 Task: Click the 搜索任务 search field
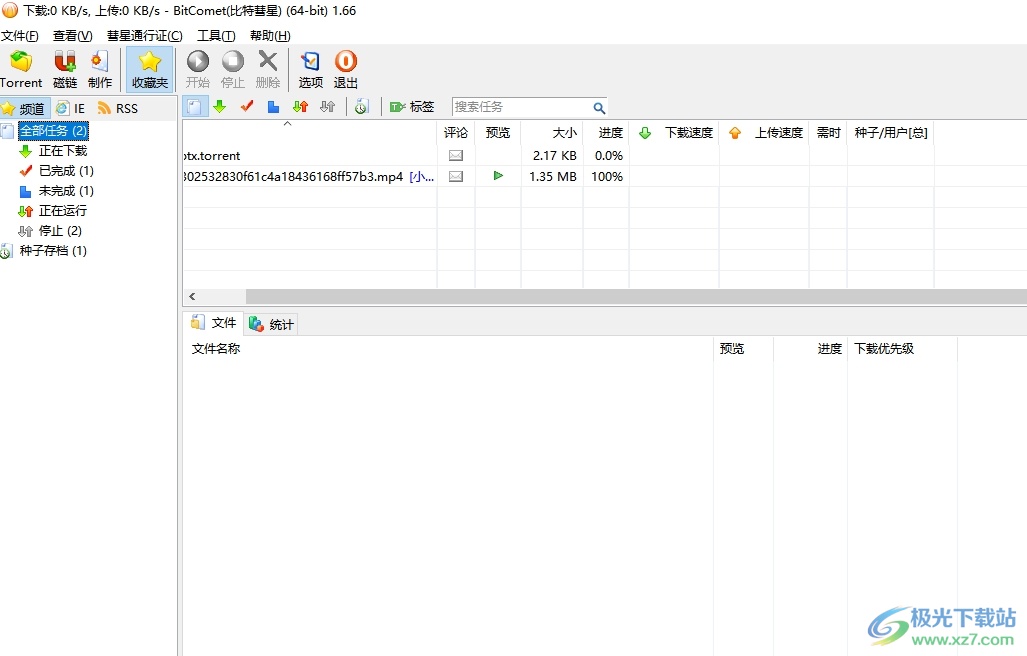(521, 107)
